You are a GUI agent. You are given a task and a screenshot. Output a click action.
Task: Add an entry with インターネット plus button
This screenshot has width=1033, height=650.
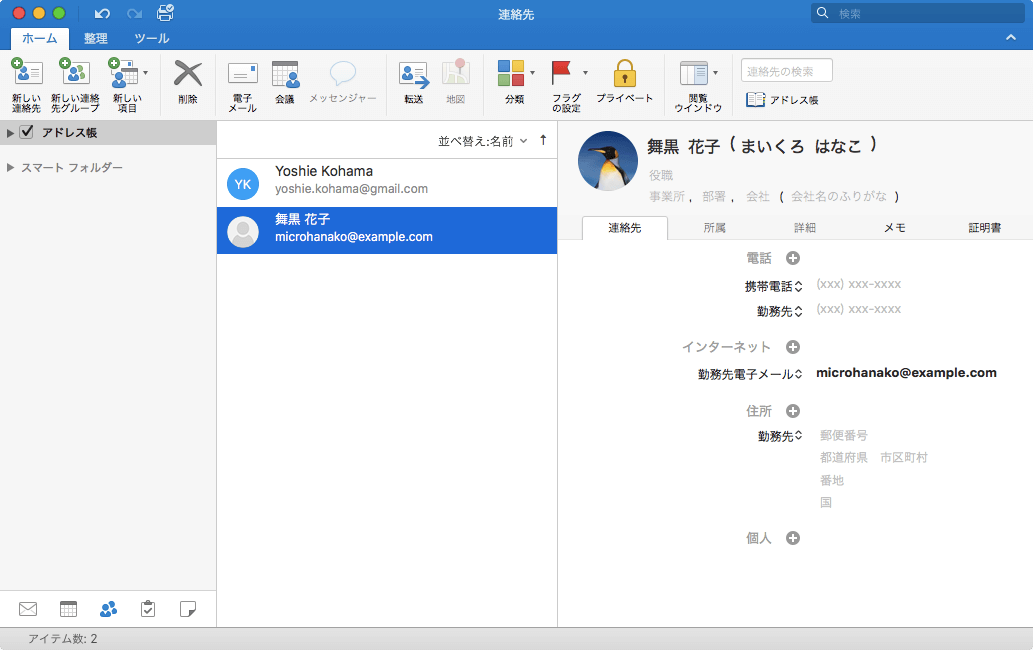[793, 347]
